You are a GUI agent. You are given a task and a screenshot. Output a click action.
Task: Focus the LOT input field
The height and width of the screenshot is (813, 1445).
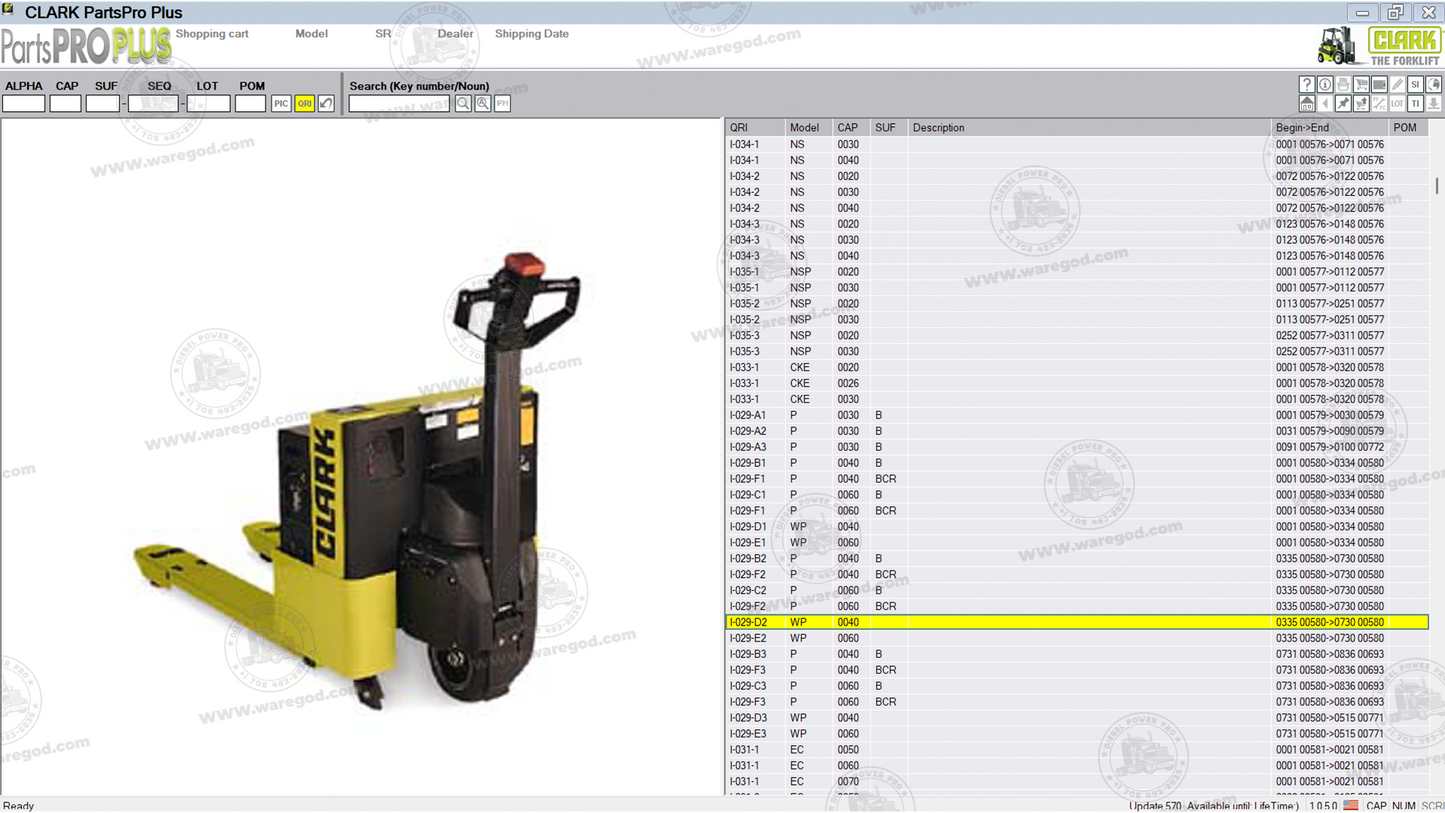(x=209, y=103)
